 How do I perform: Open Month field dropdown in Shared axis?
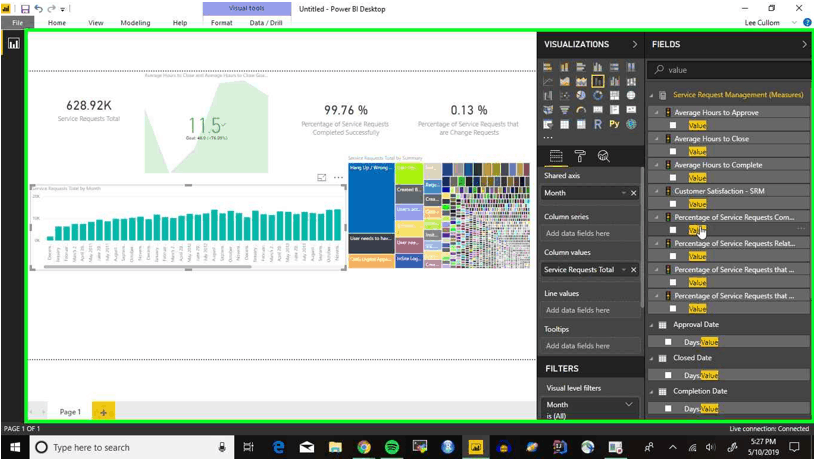click(x=623, y=193)
